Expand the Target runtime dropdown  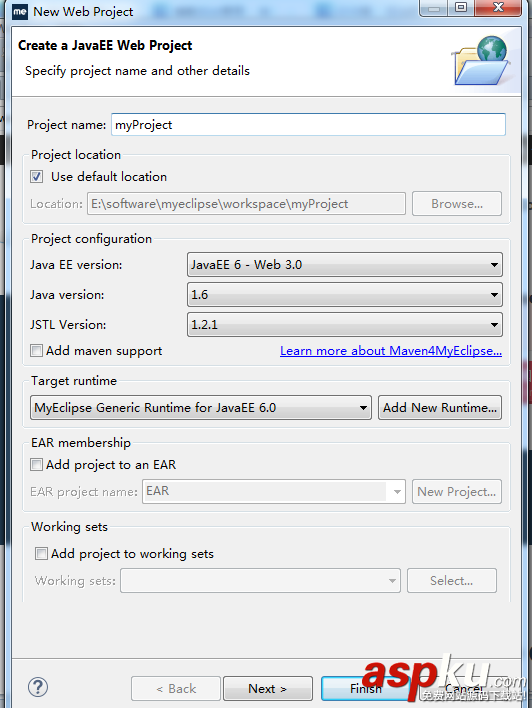point(201,408)
